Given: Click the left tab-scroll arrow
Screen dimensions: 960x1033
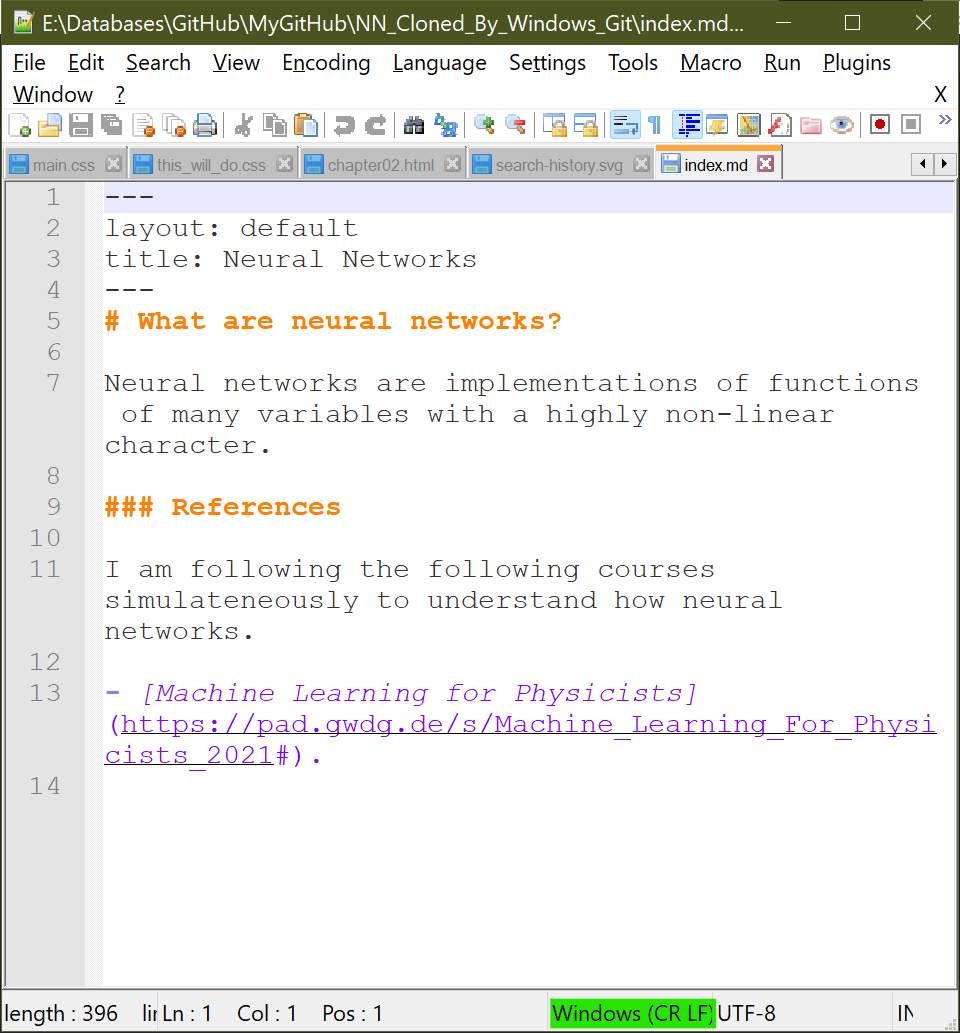Looking at the screenshot, I should [922, 163].
